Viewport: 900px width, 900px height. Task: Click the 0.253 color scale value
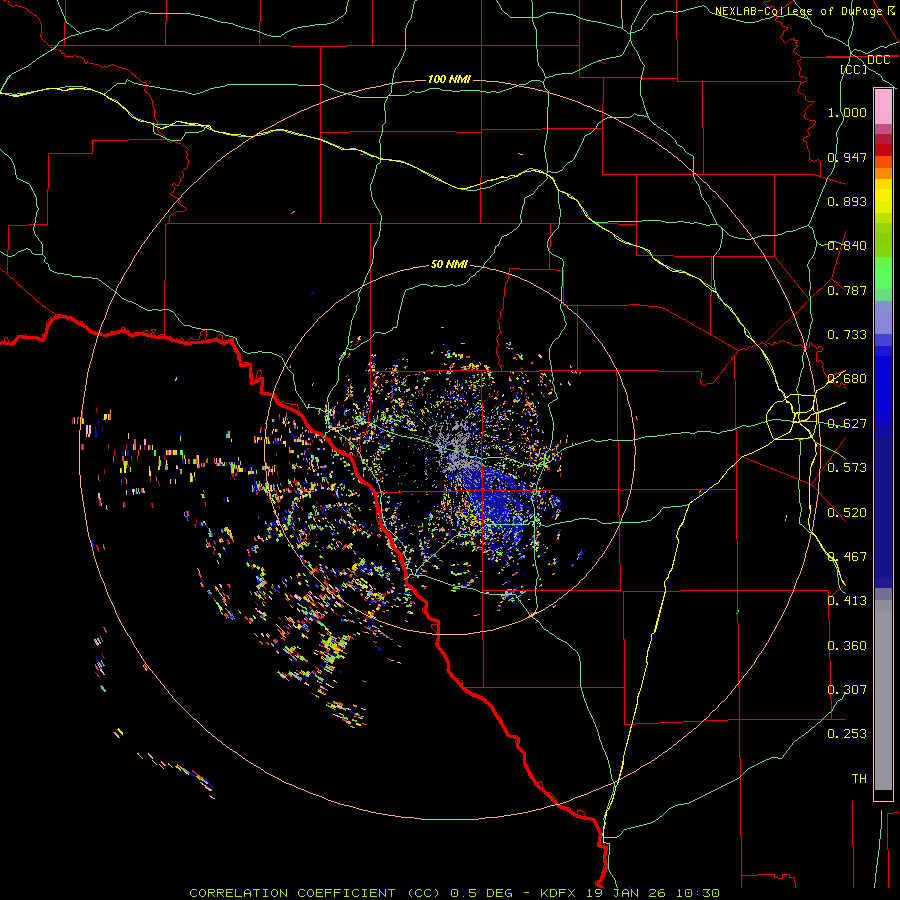(x=847, y=734)
